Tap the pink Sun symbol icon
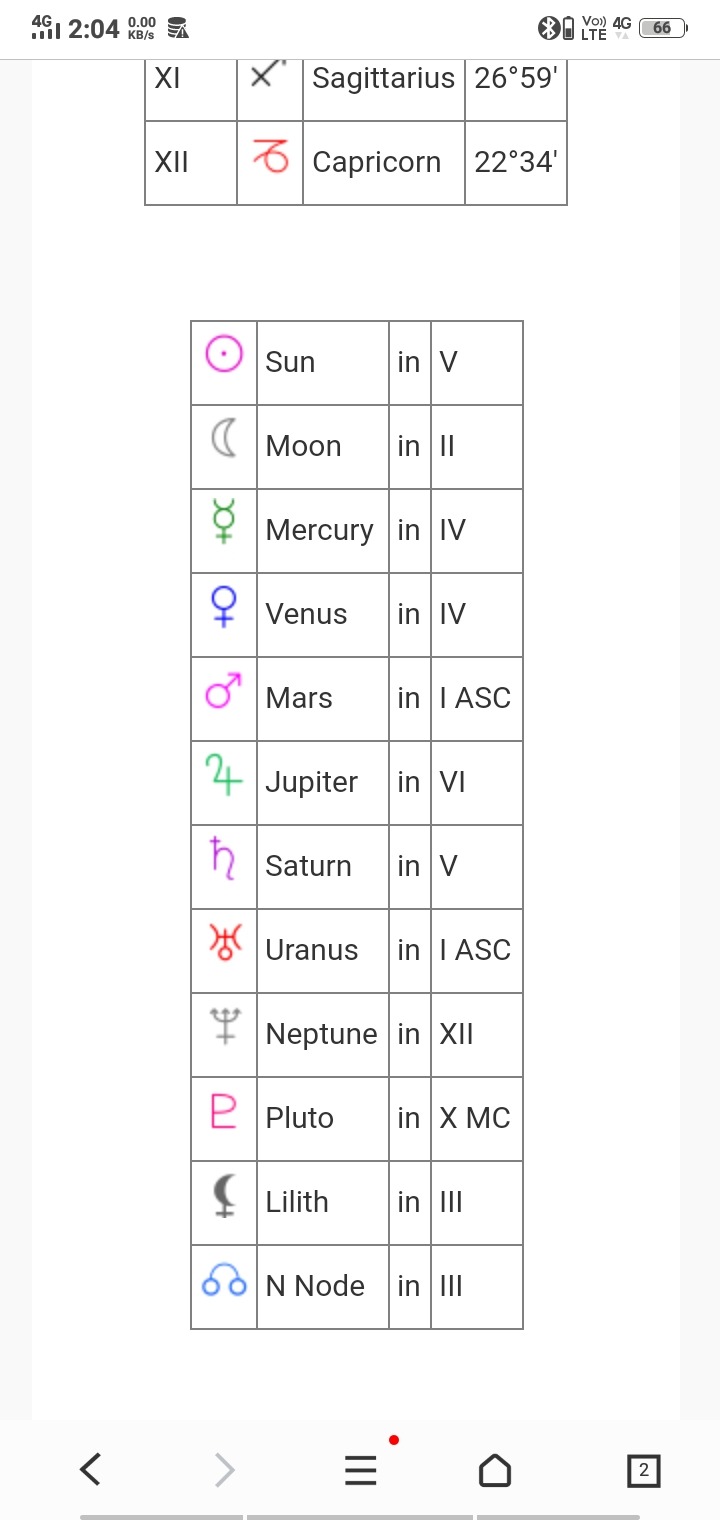The image size is (720, 1520). [224, 354]
